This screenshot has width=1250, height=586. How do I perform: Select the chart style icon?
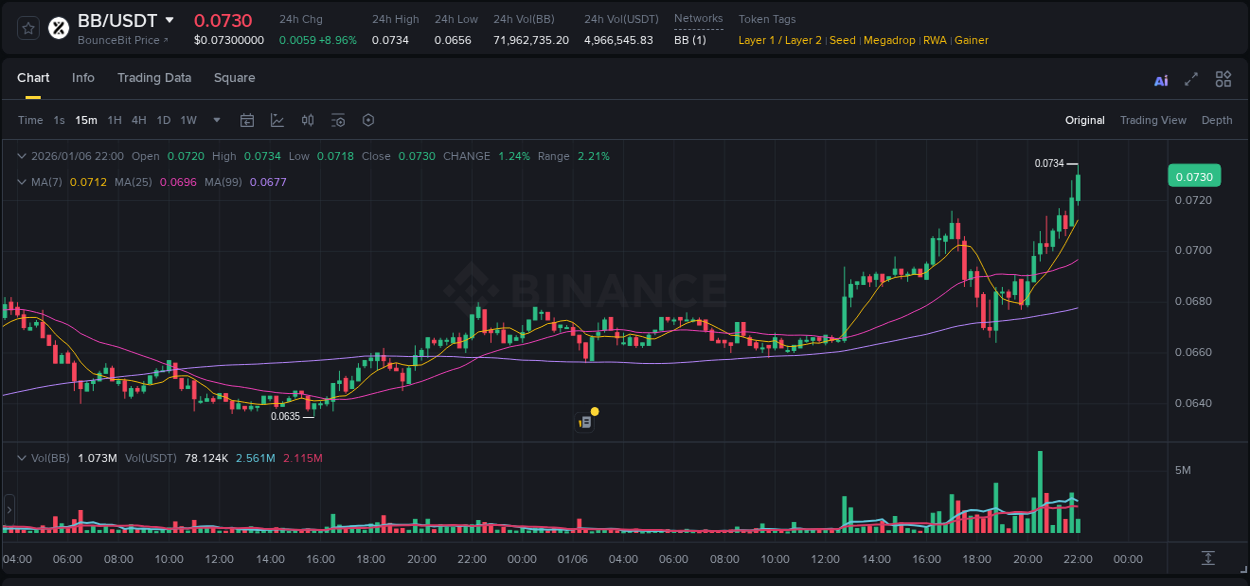pos(277,120)
